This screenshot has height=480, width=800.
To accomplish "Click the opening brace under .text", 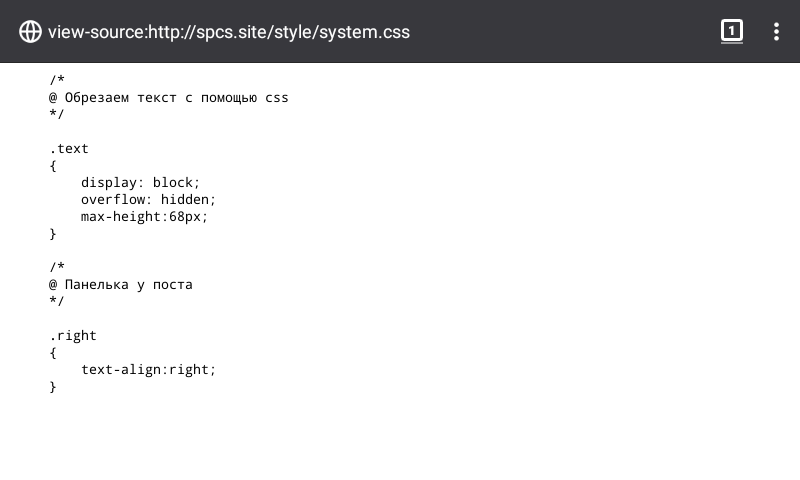I will (x=53, y=166).
